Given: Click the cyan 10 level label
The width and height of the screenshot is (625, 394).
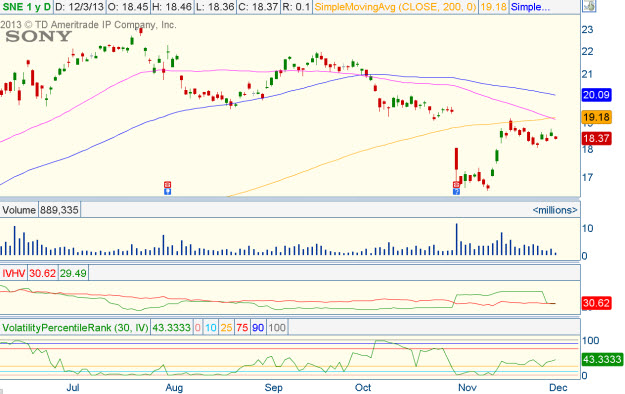Looking at the screenshot, I should pyautogui.click(x=211, y=328).
